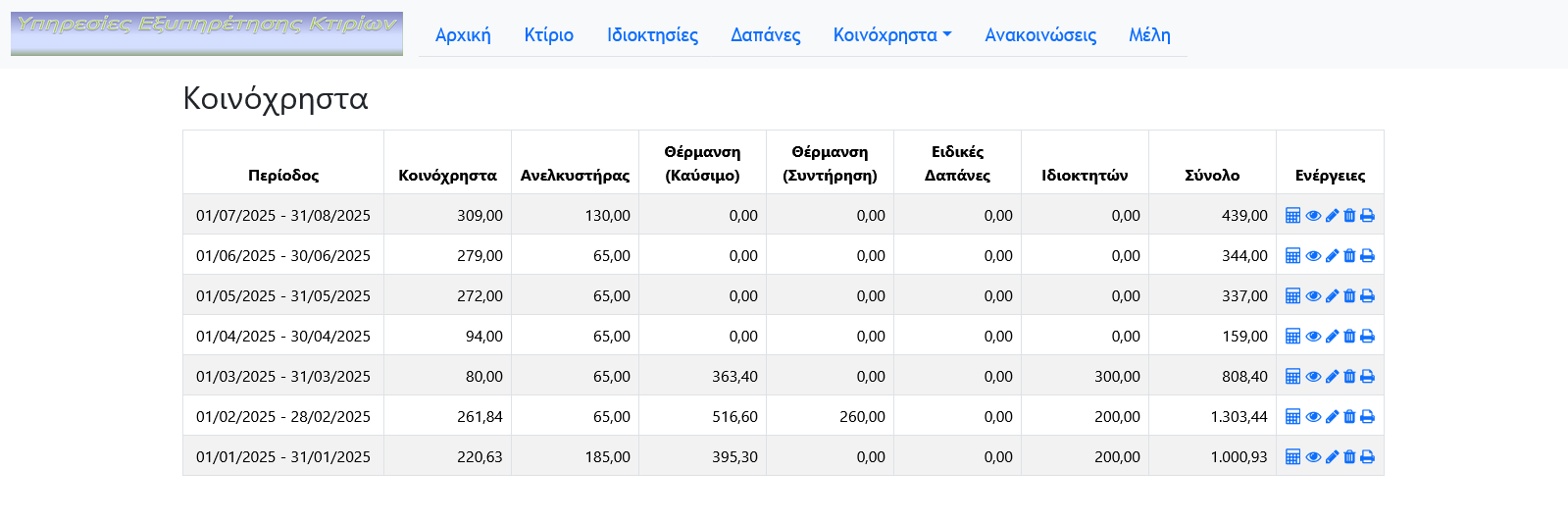
Task: Expand the Κοινόχρηστα dropdown menu
Action: click(892, 35)
